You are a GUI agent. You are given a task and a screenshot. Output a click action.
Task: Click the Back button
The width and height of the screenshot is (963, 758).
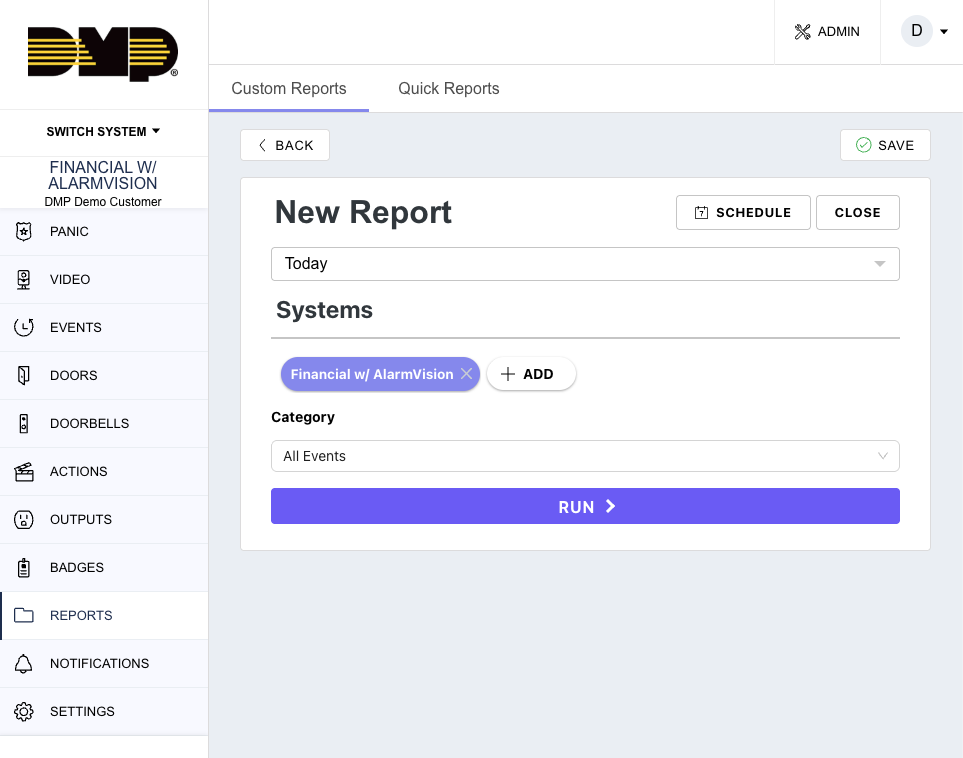point(285,145)
